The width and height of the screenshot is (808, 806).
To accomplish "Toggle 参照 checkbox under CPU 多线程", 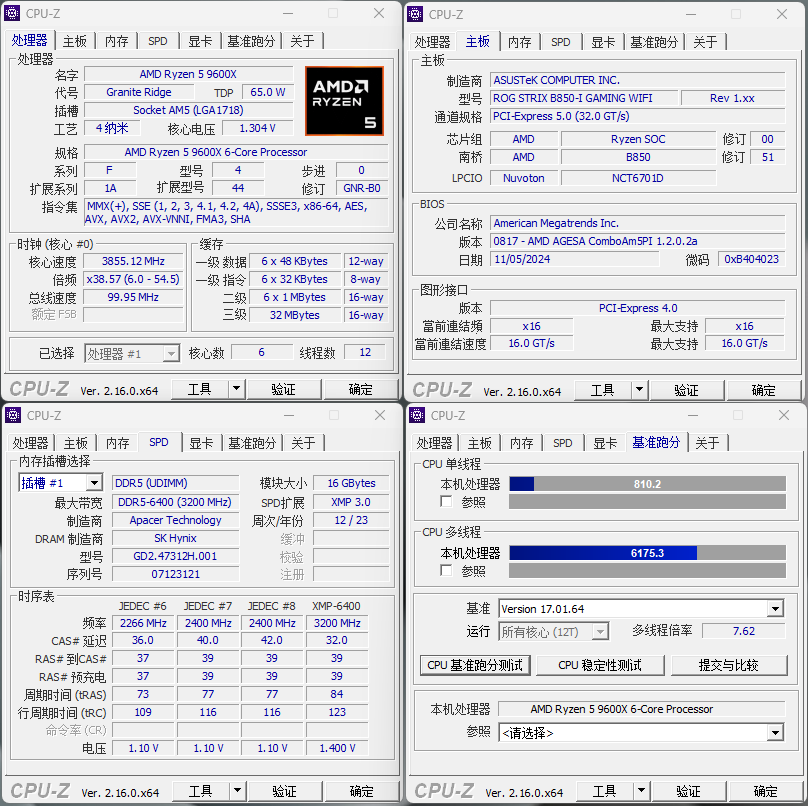I will click(x=447, y=570).
